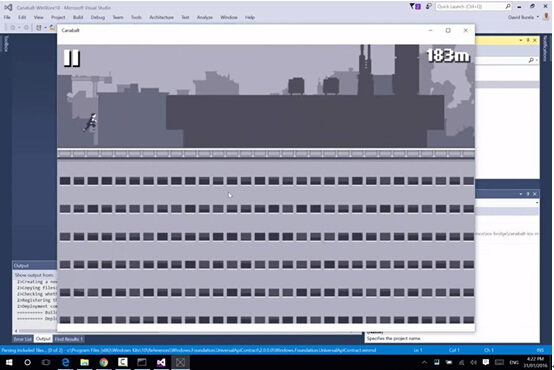Screen dimensions: 554x370
Task: Open the lower right panel's window position dropdown
Action: tap(520, 194)
